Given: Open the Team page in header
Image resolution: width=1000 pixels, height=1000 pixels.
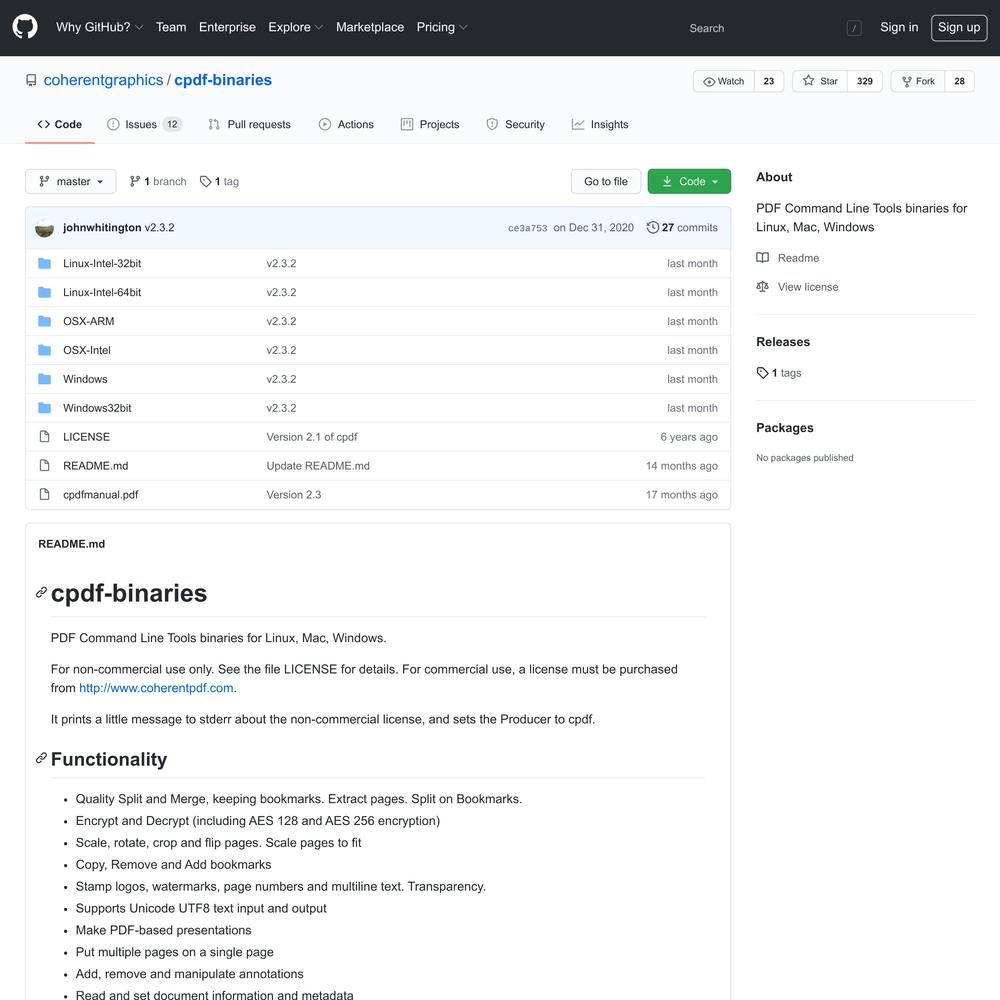Looking at the screenshot, I should [x=171, y=27].
